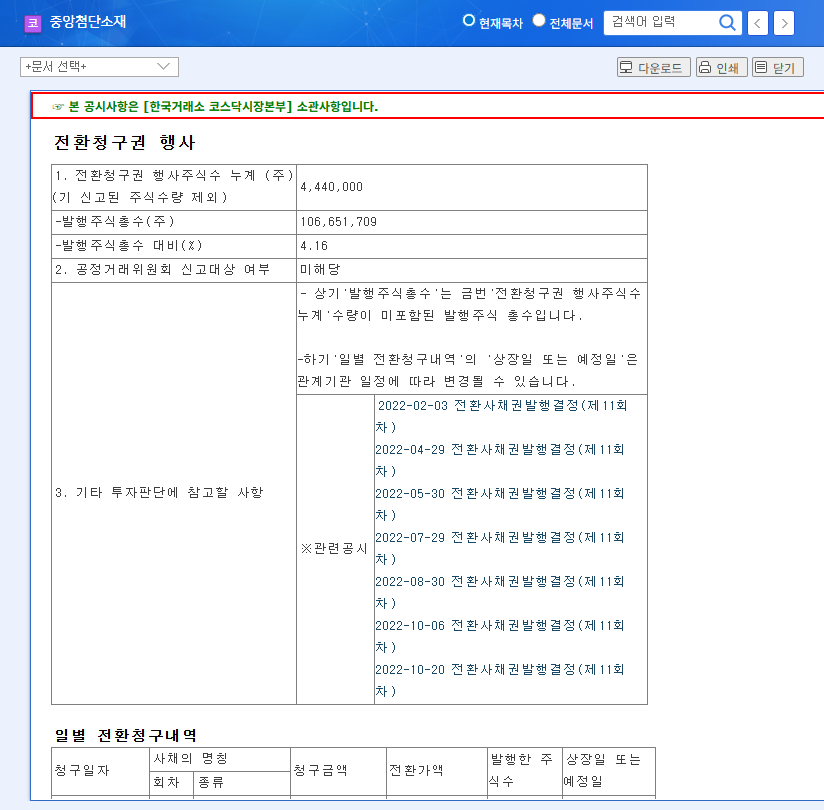824x810 pixels.
Task: Click the 기타 투자판단에 참고할 사항 label
Action: pyautogui.click(x=159, y=493)
